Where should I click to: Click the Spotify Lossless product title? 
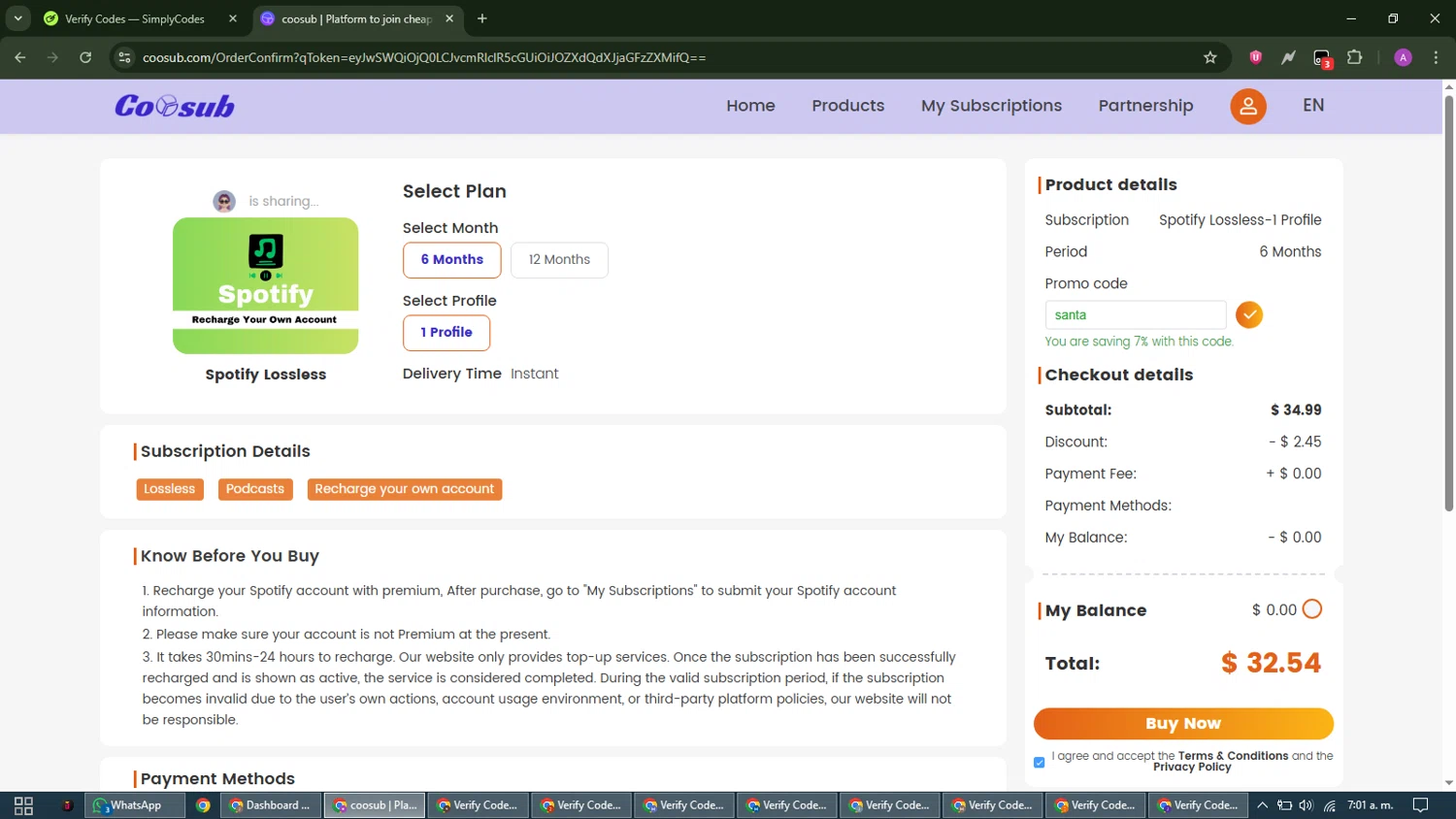click(x=265, y=375)
